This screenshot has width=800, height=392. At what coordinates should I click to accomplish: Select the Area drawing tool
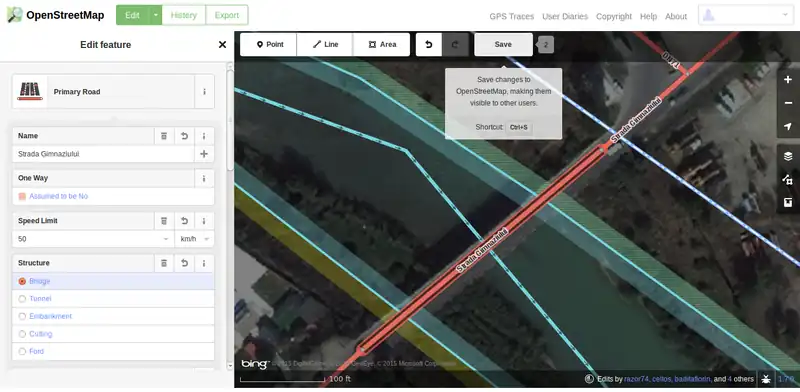click(x=382, y=44)
